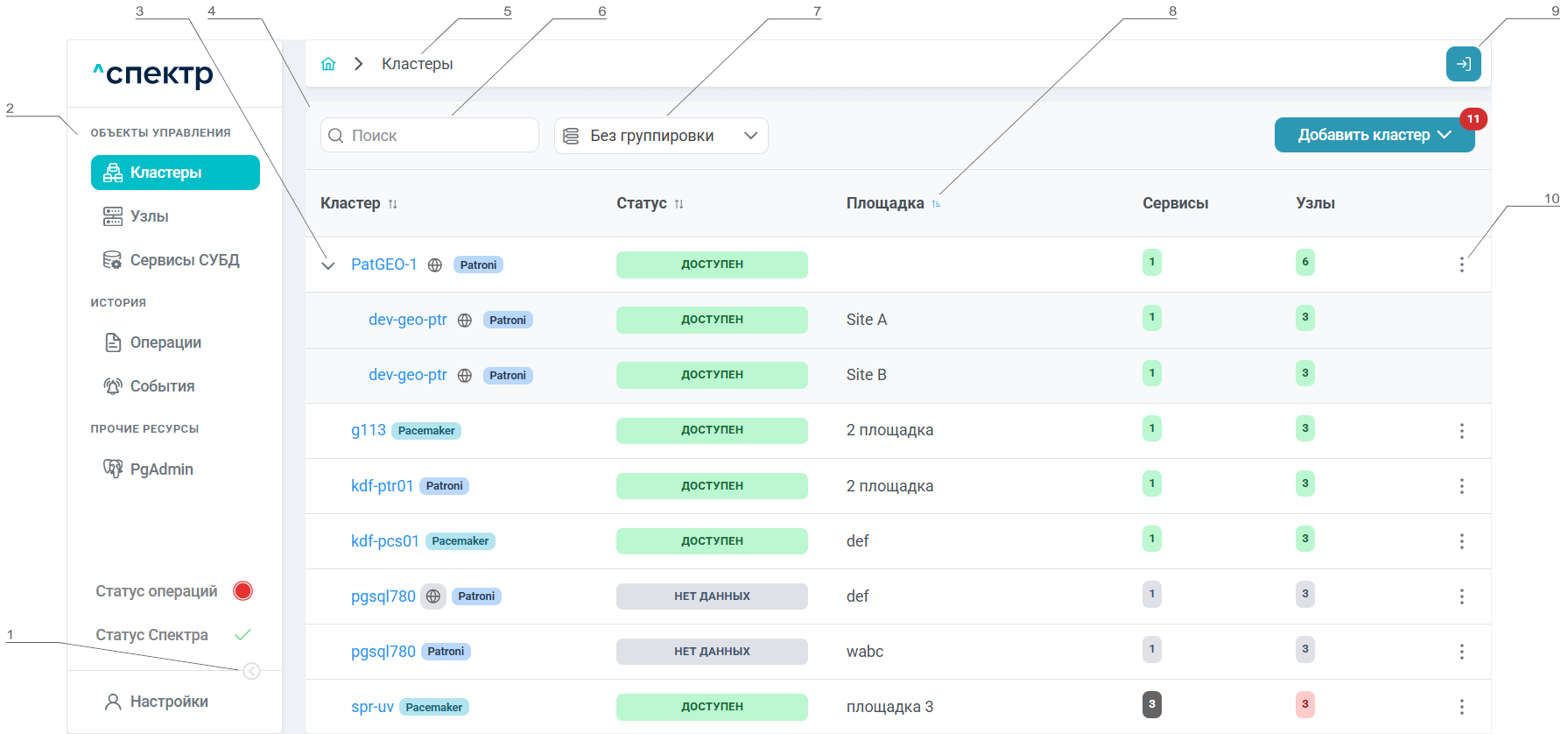The height and width of the screenshot is (734, 1568).
Task: Collapse the PatGEO-1 cluster row
Action: 328,265
